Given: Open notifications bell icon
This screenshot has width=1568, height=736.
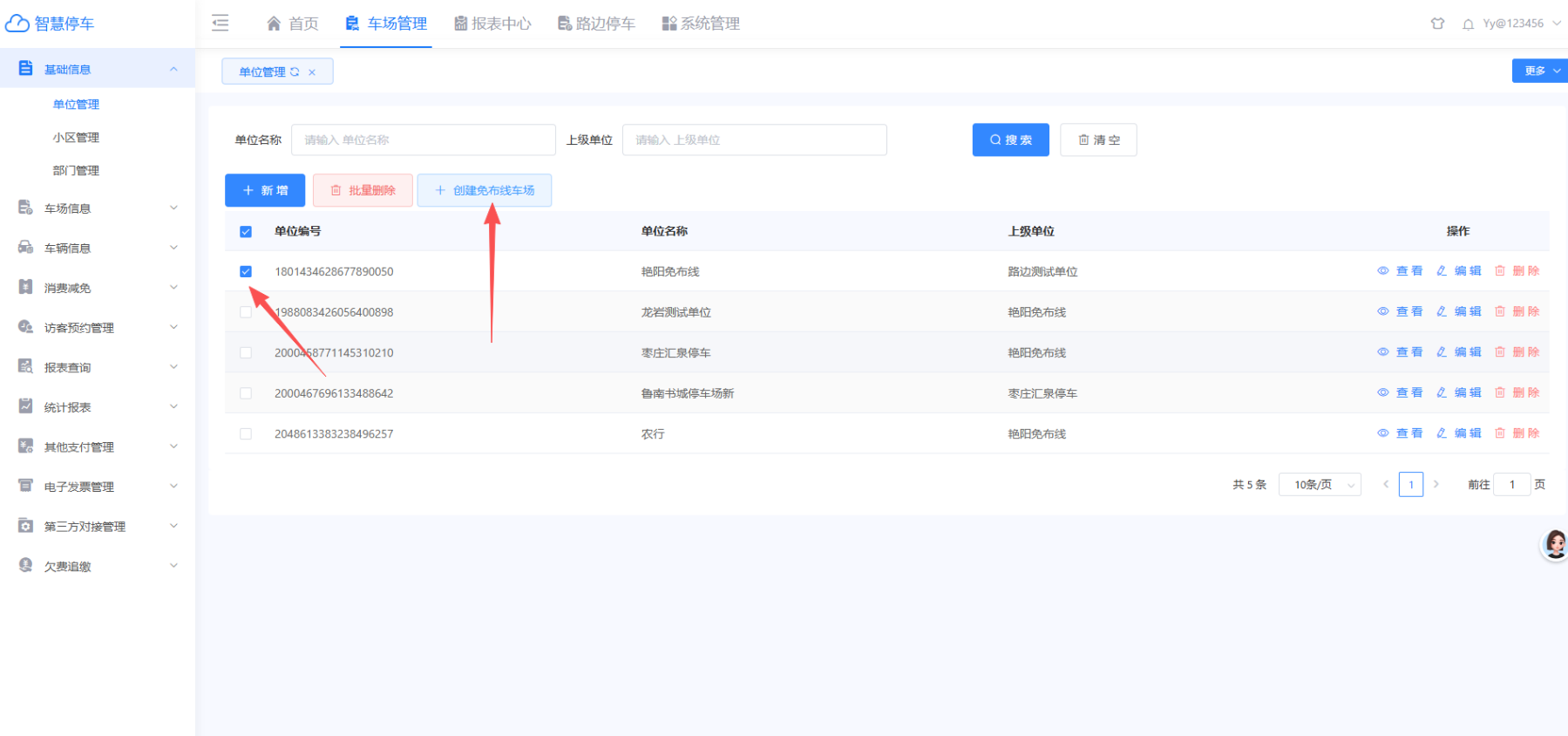Looking at the screenshot, I should [x=1468, y=24].
